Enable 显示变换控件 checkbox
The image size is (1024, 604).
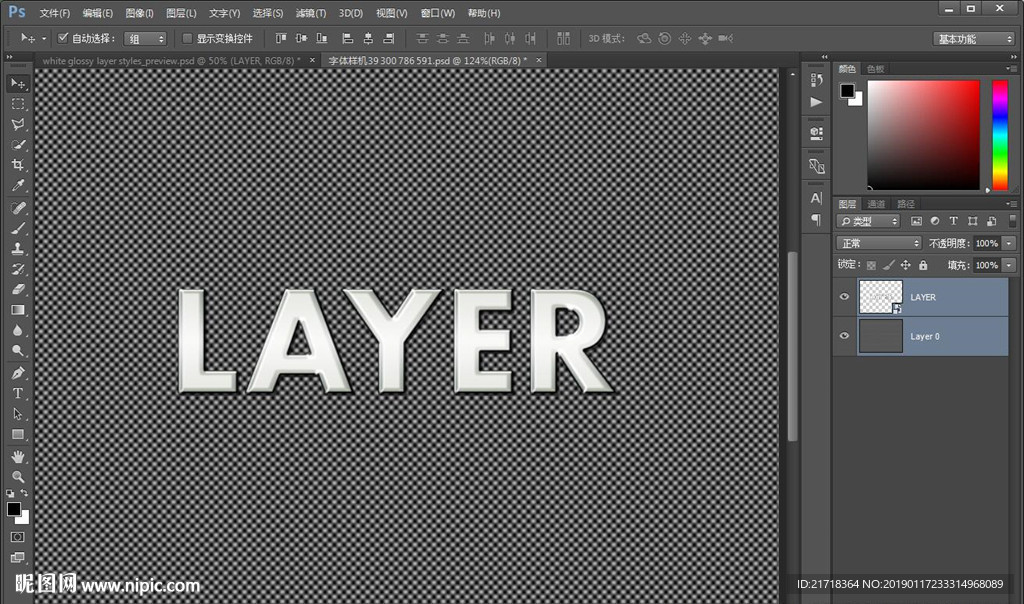point(187,38)
